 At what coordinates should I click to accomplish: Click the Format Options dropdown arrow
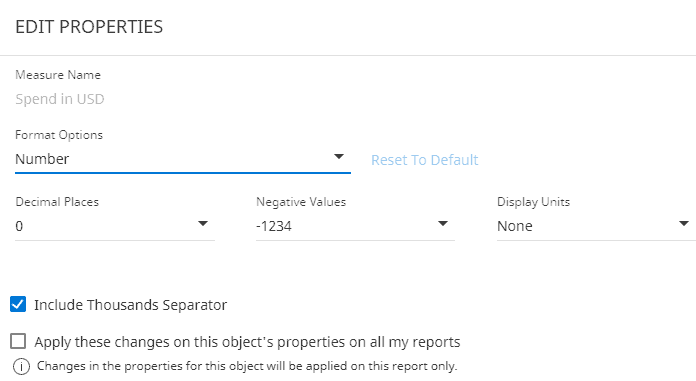point(339,157)
